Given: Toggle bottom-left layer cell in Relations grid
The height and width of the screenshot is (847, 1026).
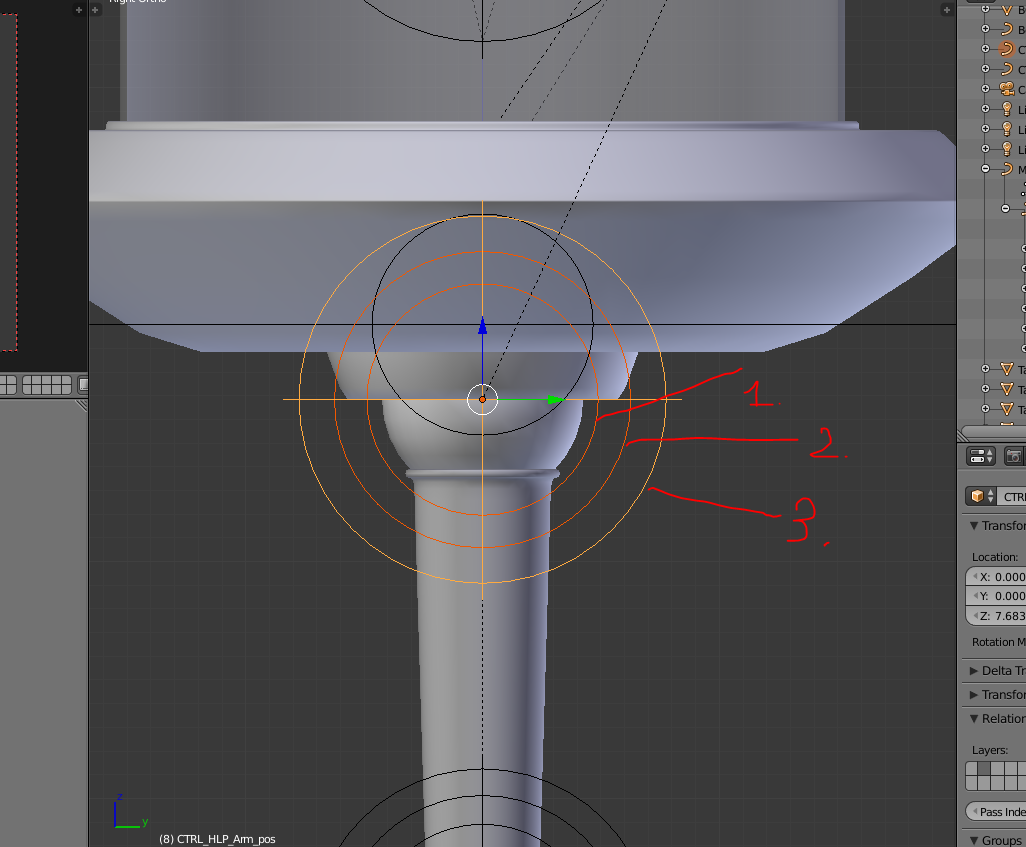Looking at the screenshot, I should 972,784.
